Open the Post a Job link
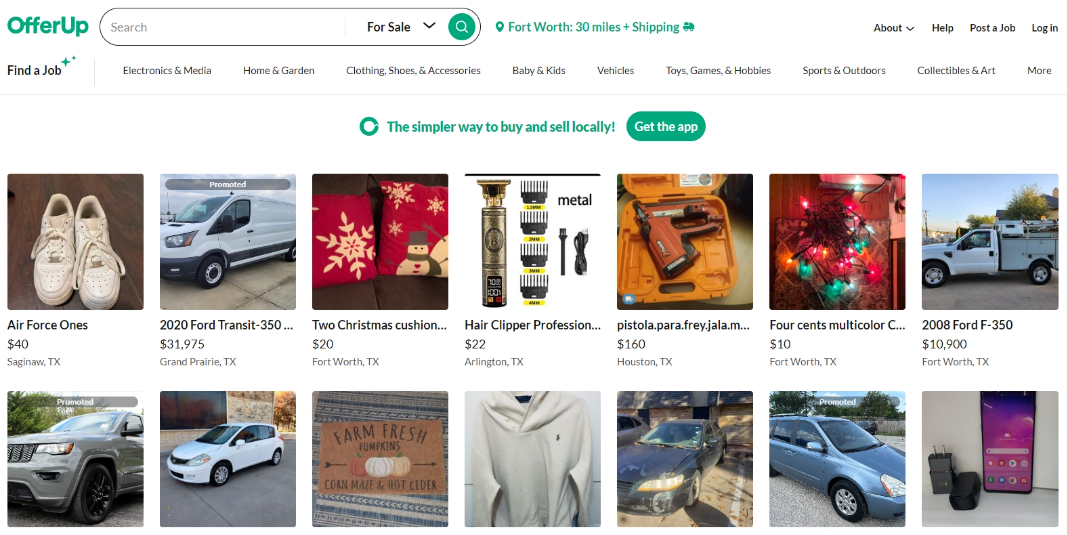Screen dimensions: 1067x535 [x=992, y=28]
